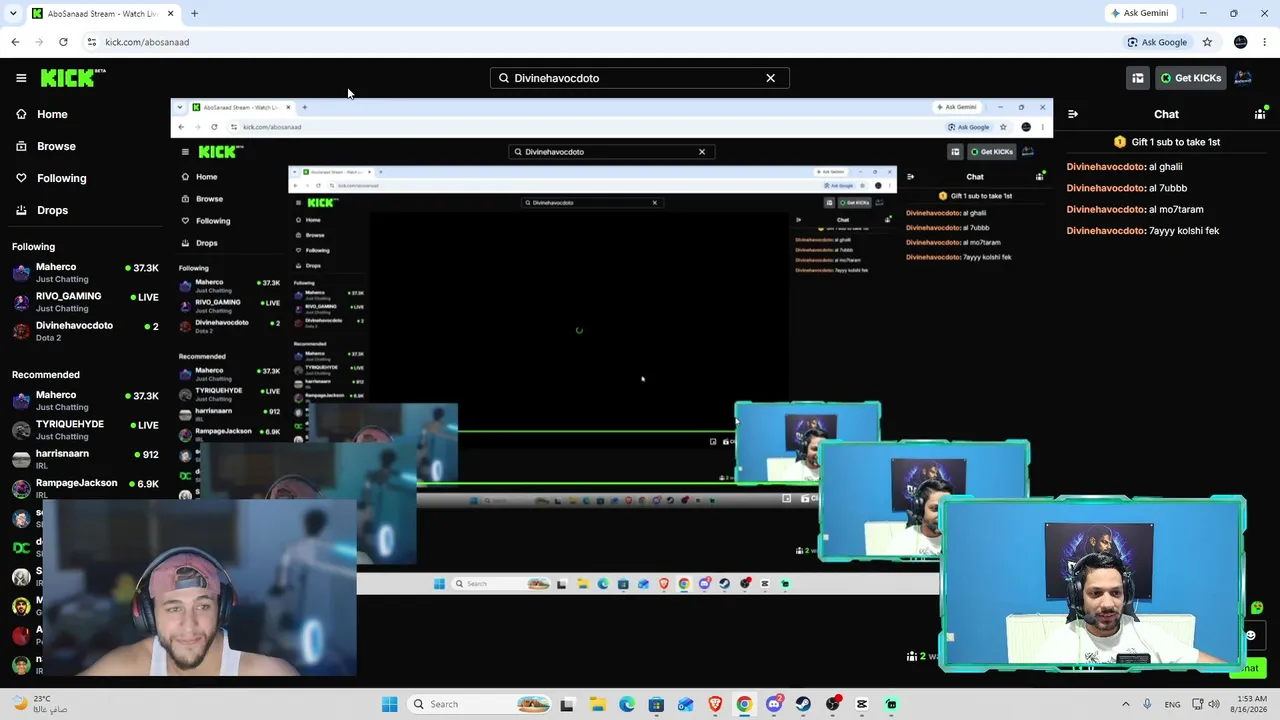Close the AboSanaad Stream tab
Screen dimensions: 1280x720
(171, 13)
